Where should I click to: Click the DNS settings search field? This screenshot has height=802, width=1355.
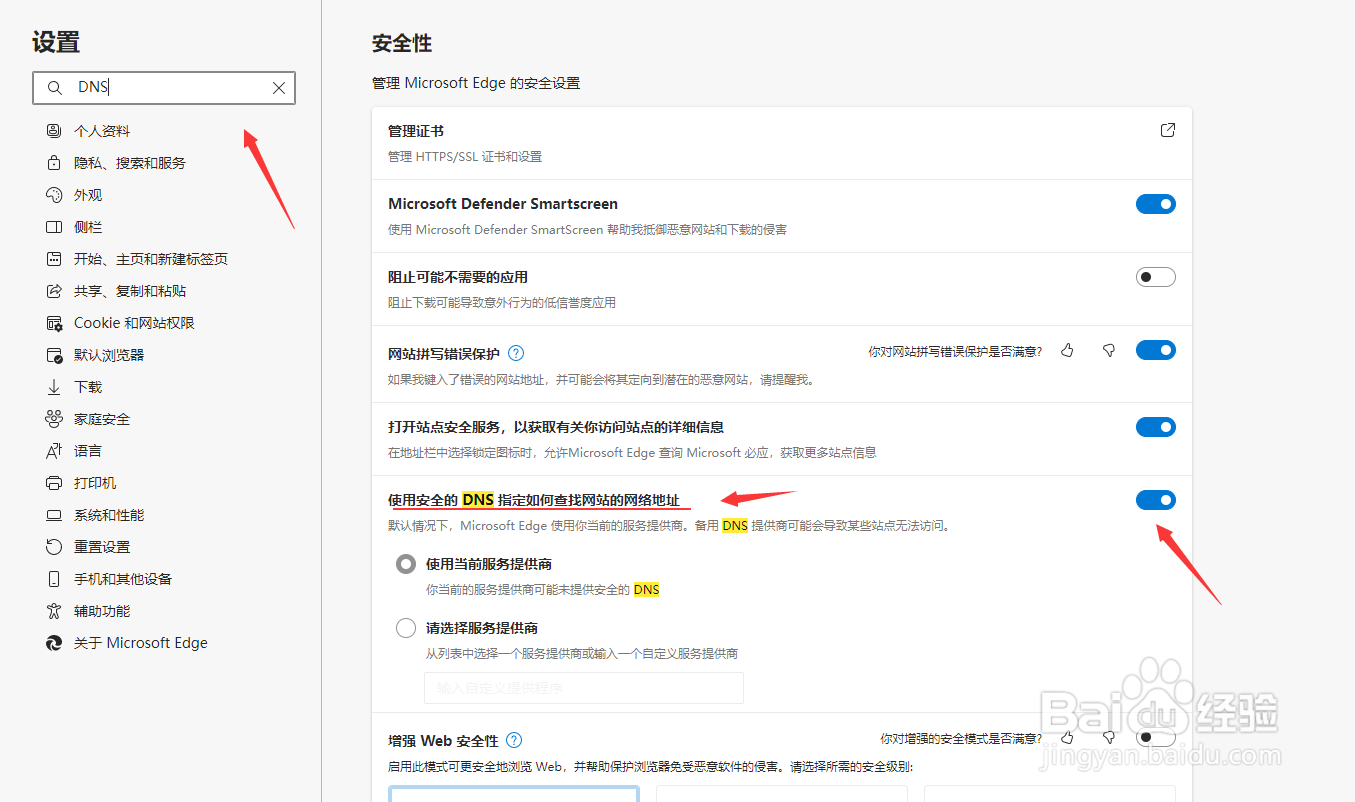[x=164, y=88]
